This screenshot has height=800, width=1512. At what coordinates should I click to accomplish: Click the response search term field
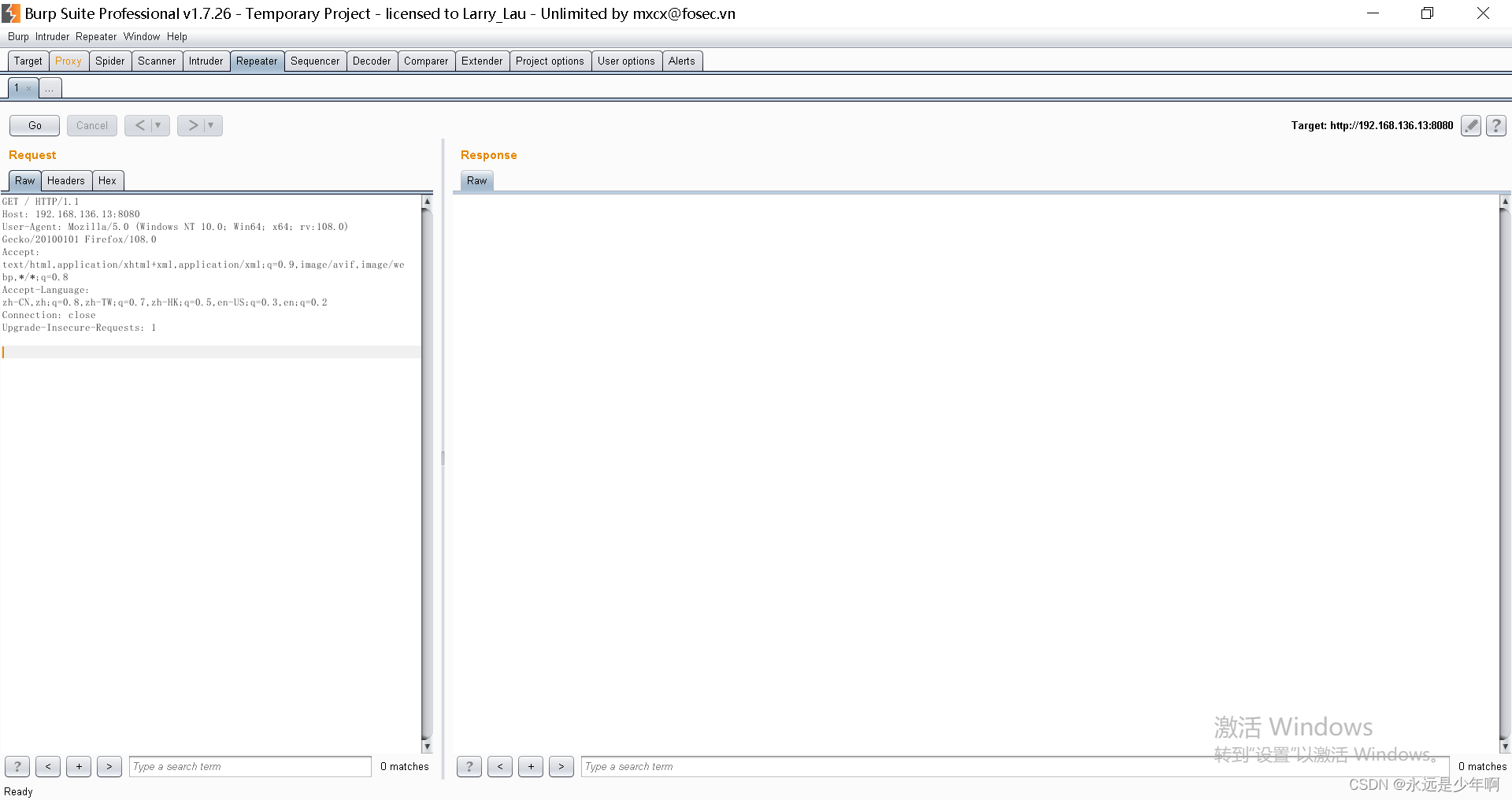1015,766
